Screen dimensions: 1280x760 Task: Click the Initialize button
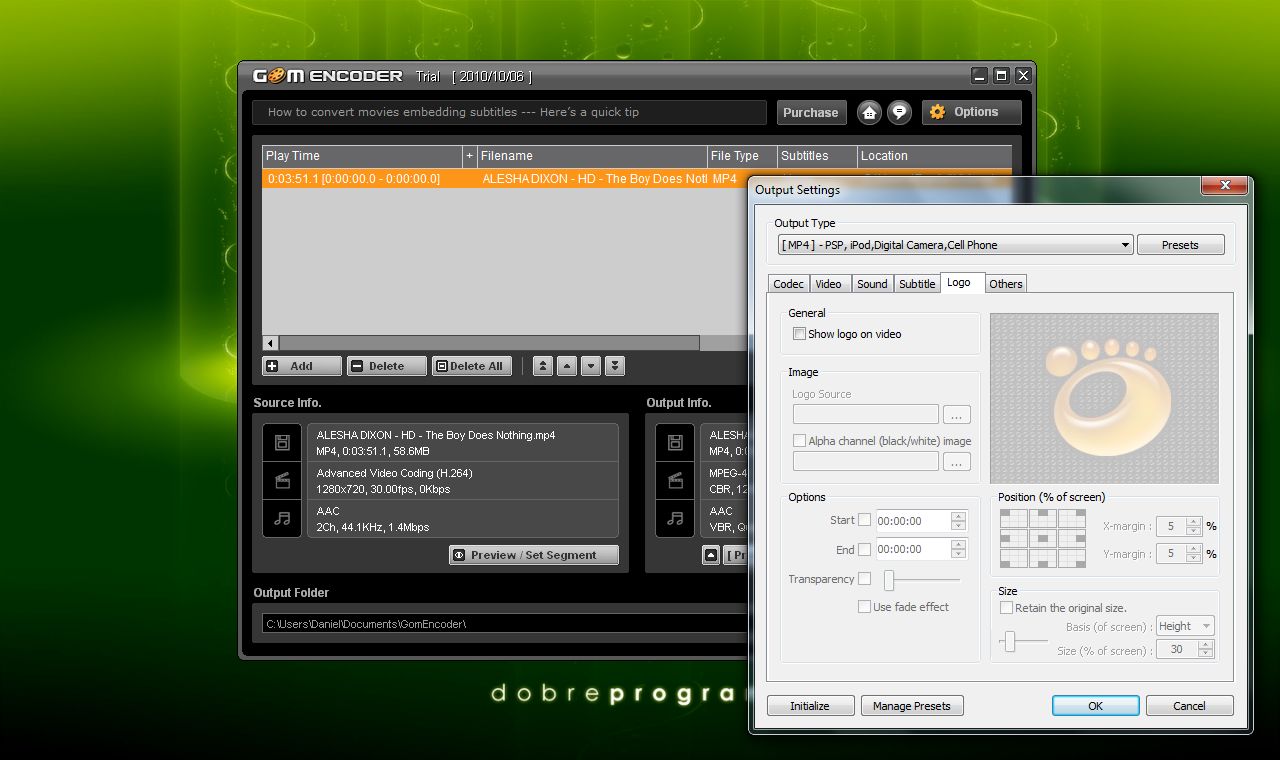tap(810, 706)
